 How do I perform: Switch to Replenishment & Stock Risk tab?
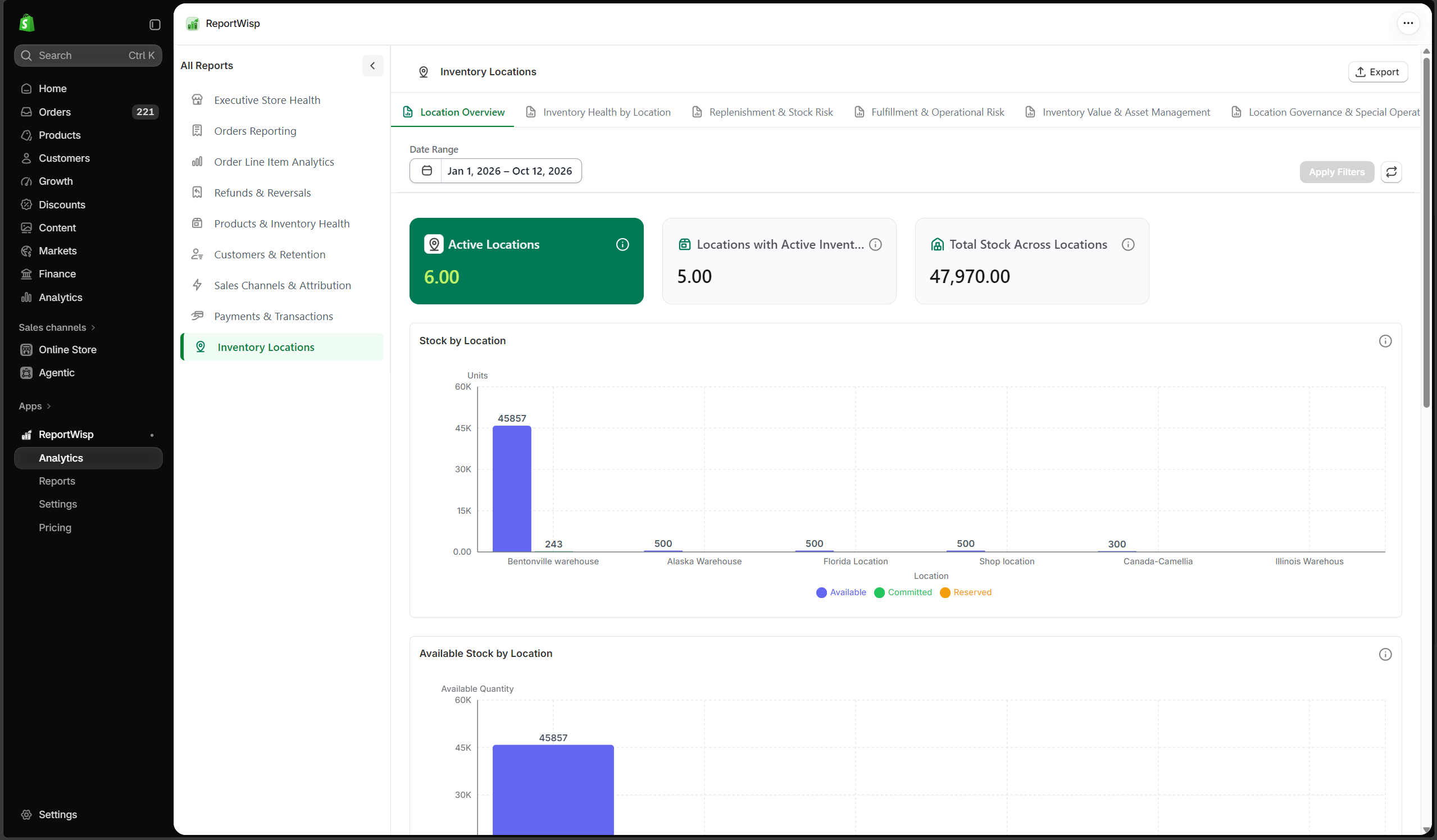(x=762, y=112)
